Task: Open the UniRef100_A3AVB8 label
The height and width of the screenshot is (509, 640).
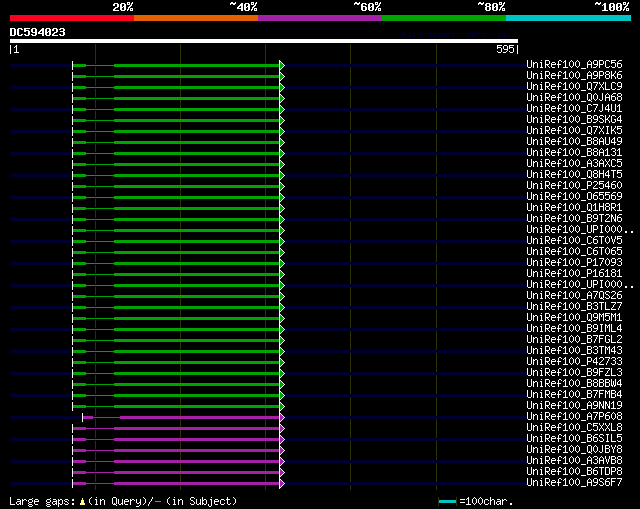Action: pos(574,461)
